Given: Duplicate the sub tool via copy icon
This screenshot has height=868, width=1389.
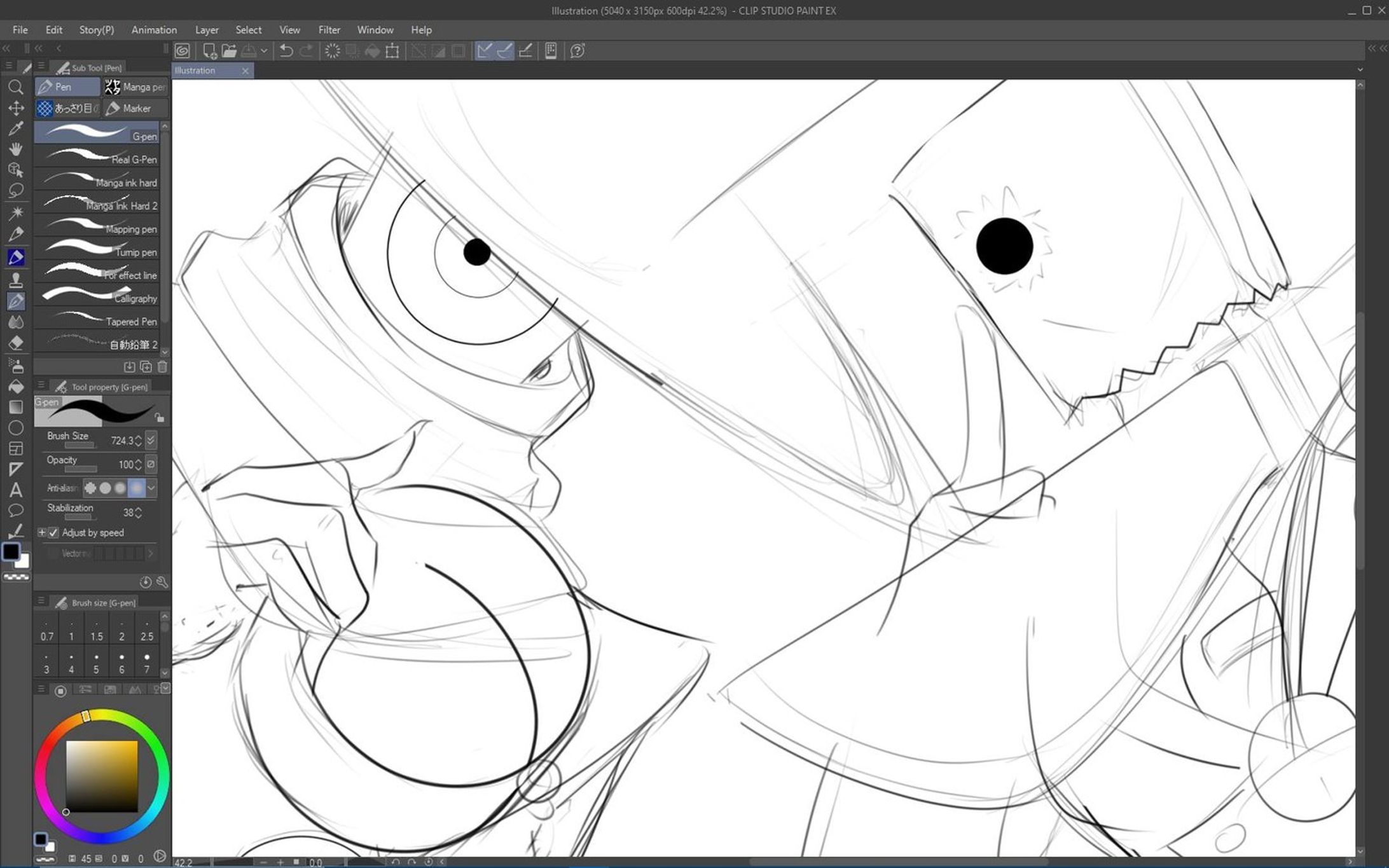Looking at the screenshot, I should 146,367.
